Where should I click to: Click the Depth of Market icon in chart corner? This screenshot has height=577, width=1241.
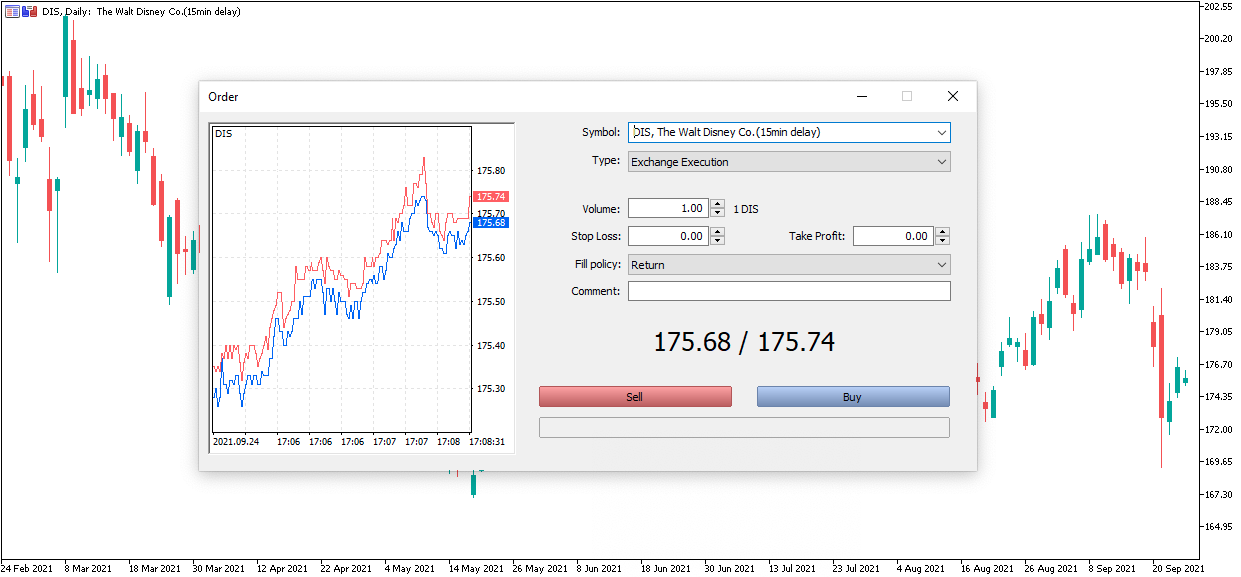coord(11,11)
